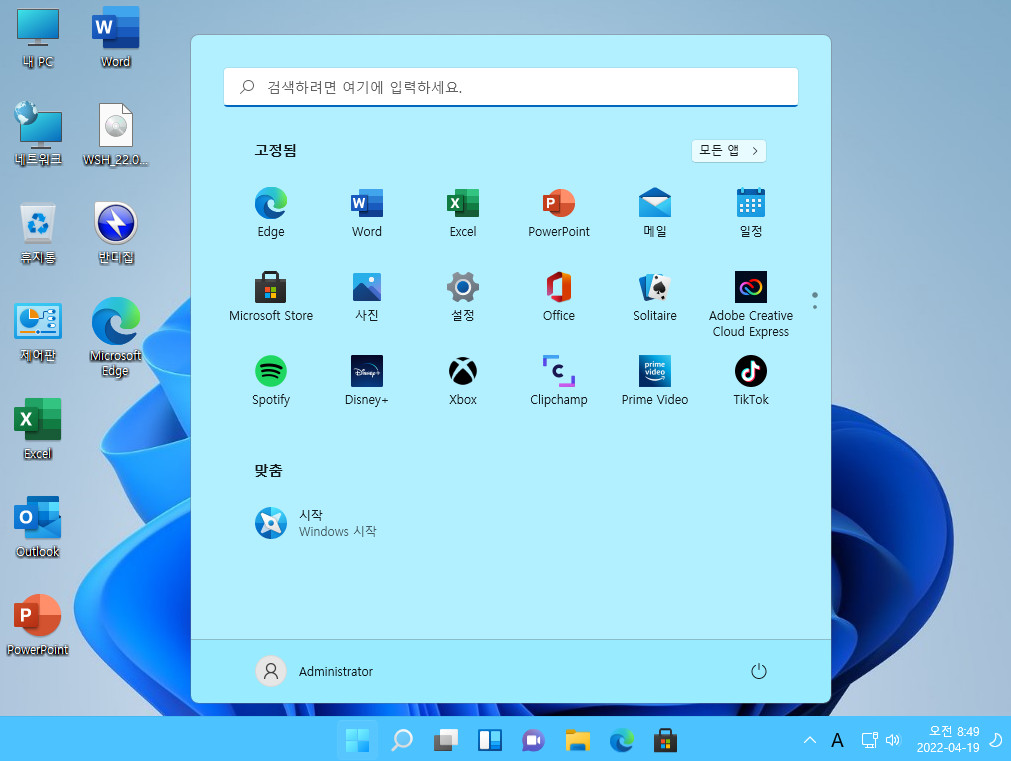Select the WSH_22.0 file on desktop
Screen dimensions: 1011x761
pos(115,134)
